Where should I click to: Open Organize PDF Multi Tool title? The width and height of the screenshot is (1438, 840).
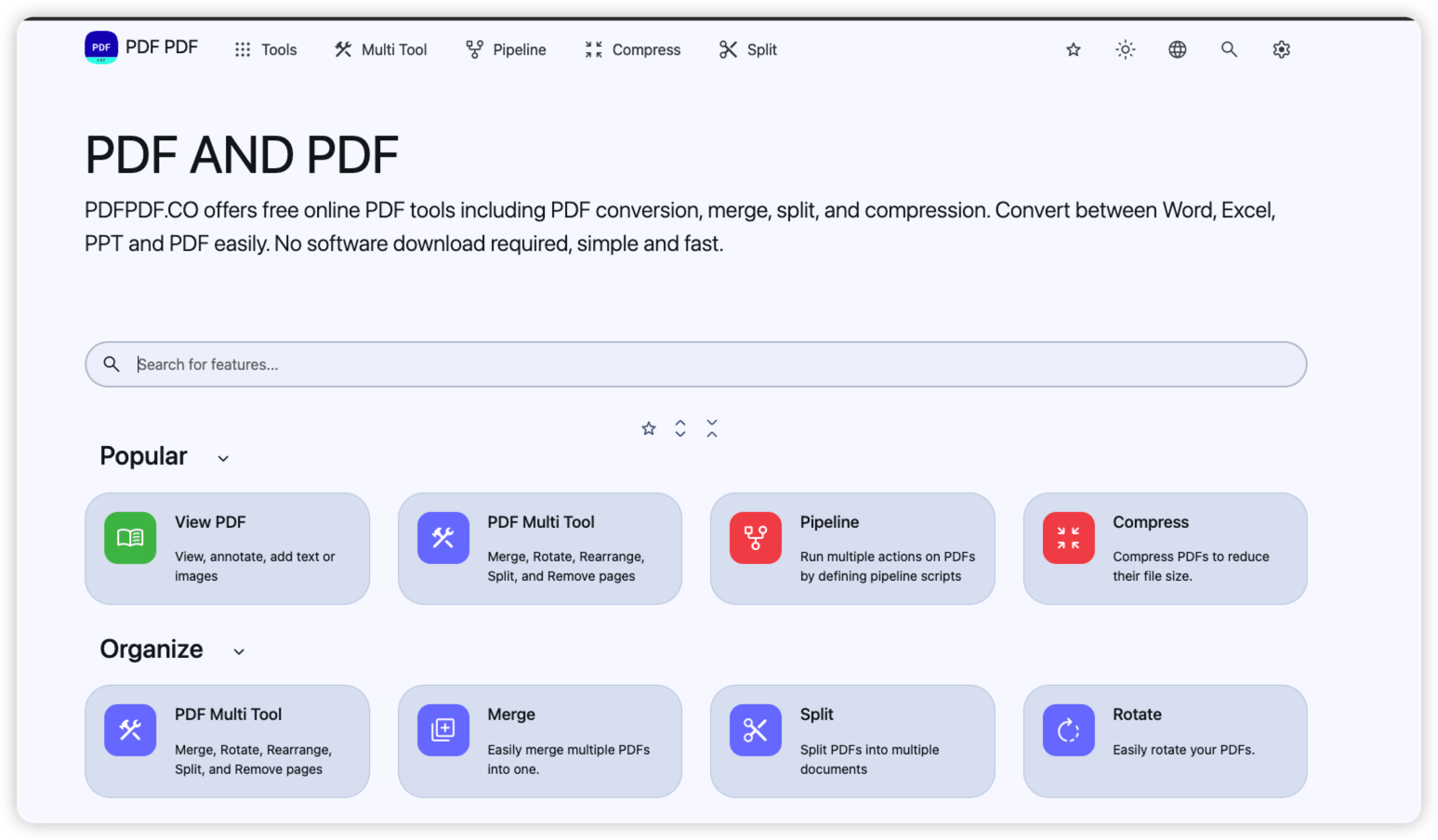pyautogui.click(x=229, y=715)
